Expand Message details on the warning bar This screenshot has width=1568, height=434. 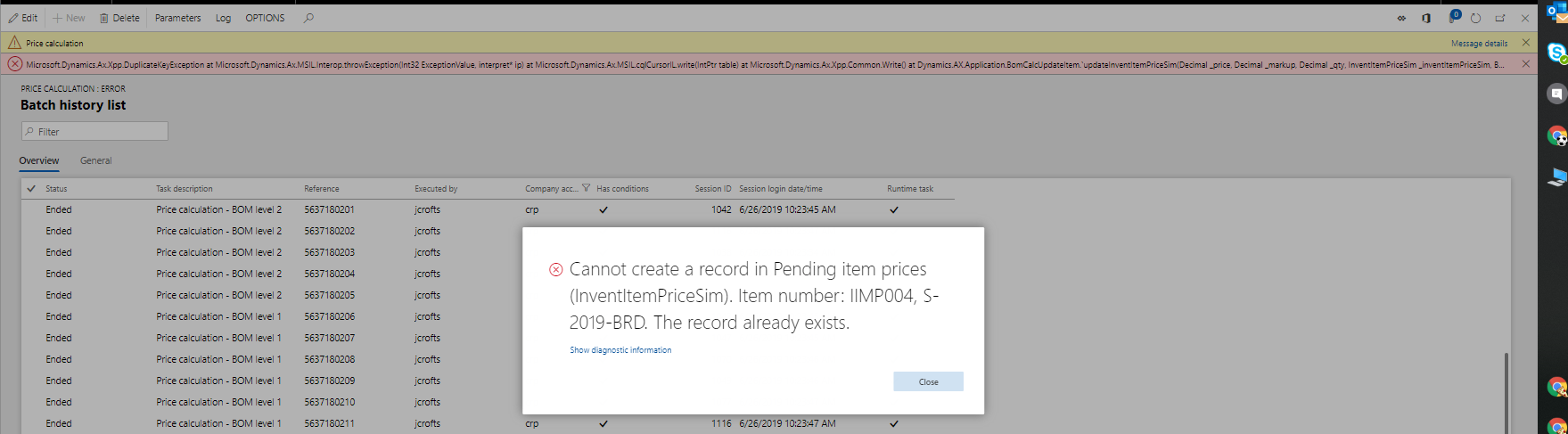click(1479, 43)
